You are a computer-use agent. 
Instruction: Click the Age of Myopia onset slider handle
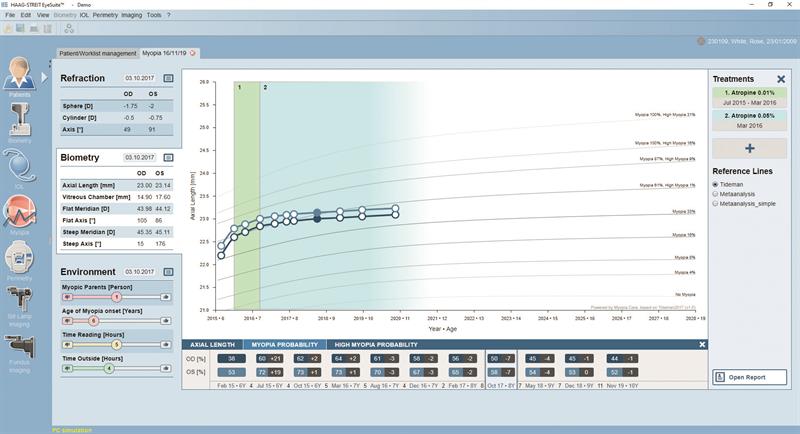pyautogui.click(x=93, y=321)
